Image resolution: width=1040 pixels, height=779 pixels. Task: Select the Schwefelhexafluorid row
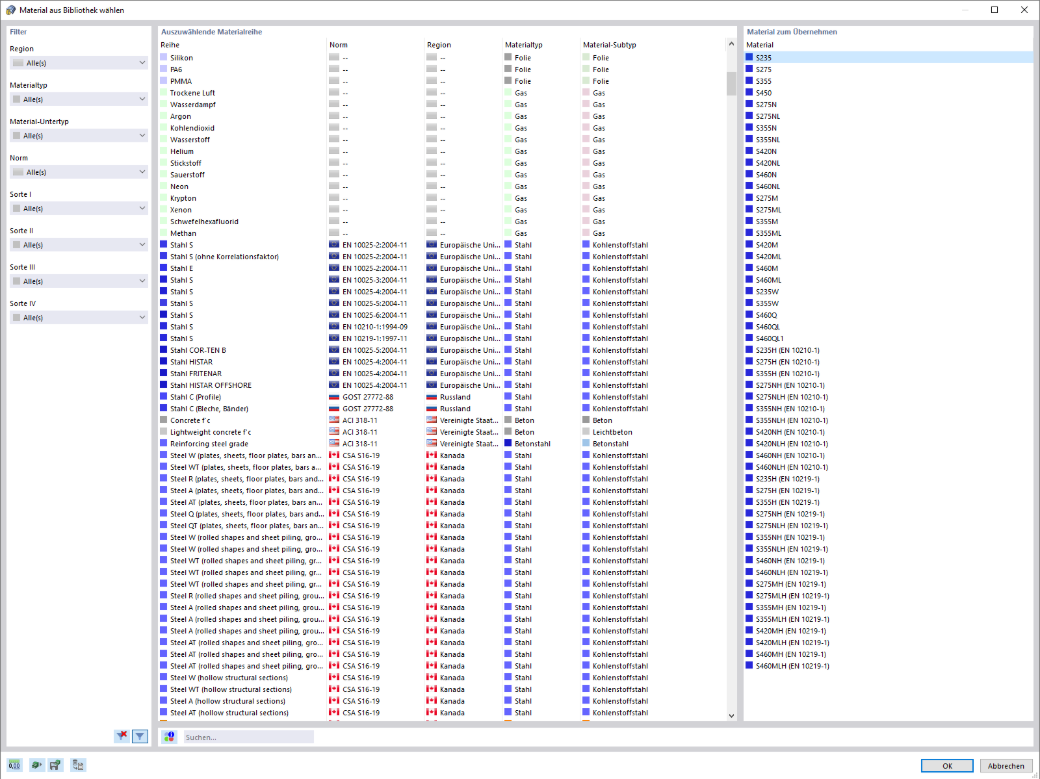(x=442, y=221)
